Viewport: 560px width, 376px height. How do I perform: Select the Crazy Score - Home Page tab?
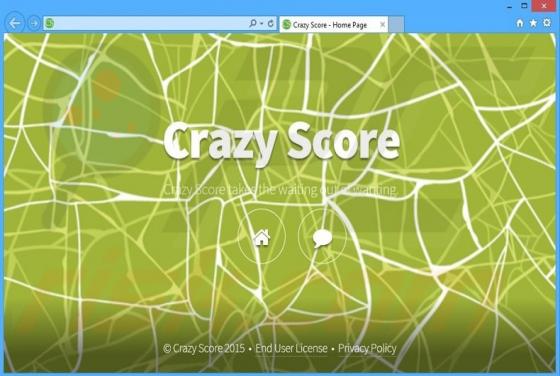click(334, 25)
